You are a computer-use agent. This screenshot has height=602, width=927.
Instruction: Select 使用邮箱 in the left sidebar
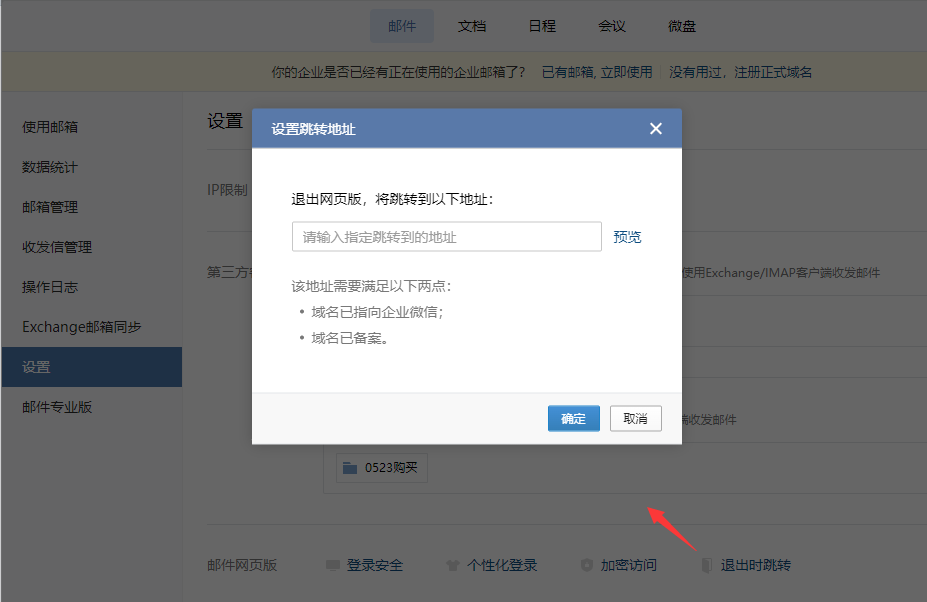click(50, 127)
